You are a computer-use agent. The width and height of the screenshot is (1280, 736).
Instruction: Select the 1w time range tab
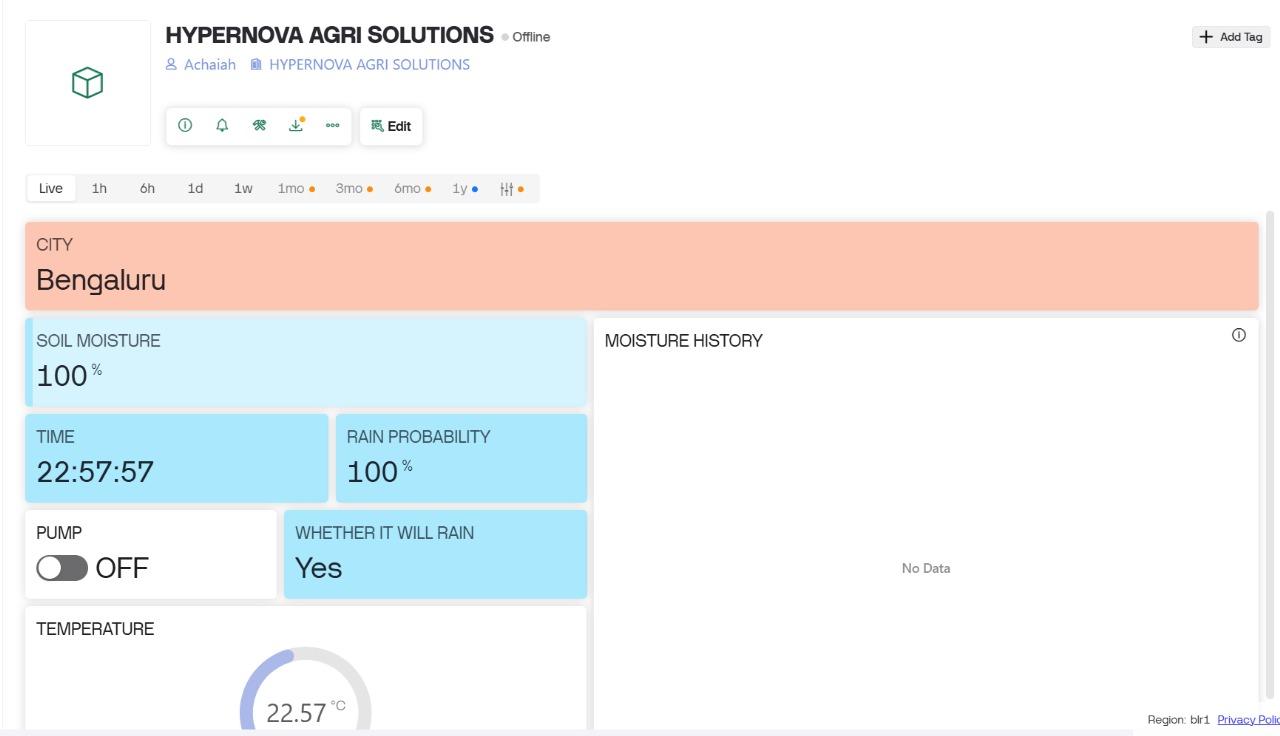pyautogui.click(x=243, y=189)
